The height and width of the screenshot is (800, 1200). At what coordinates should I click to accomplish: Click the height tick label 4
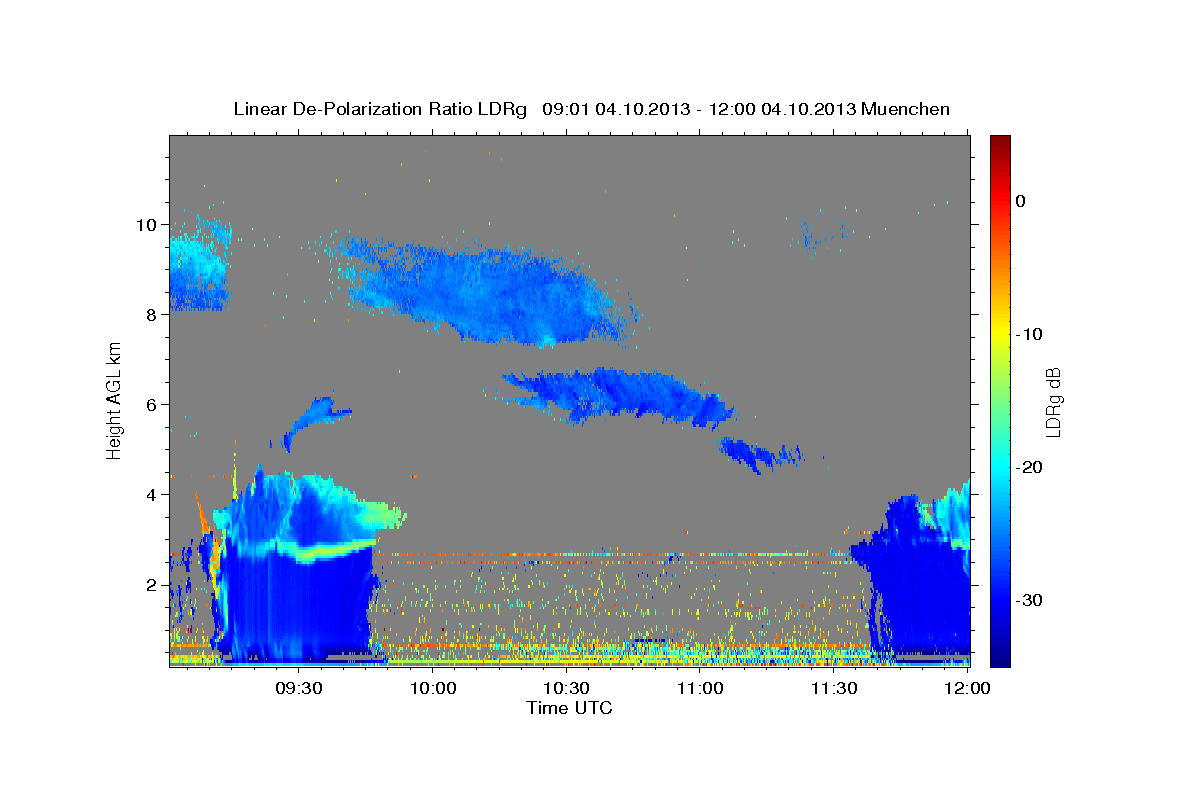click(x=151, y=495)
